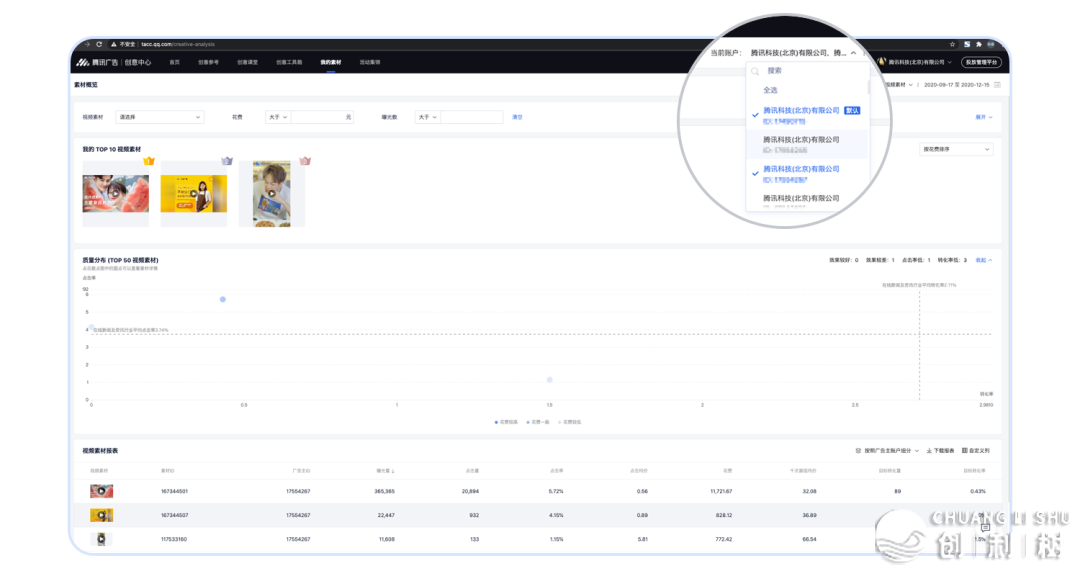Open the 按花费排序 sort dropdown
This screenshot has width=1080, height=571.
click(x=956, y=149)
